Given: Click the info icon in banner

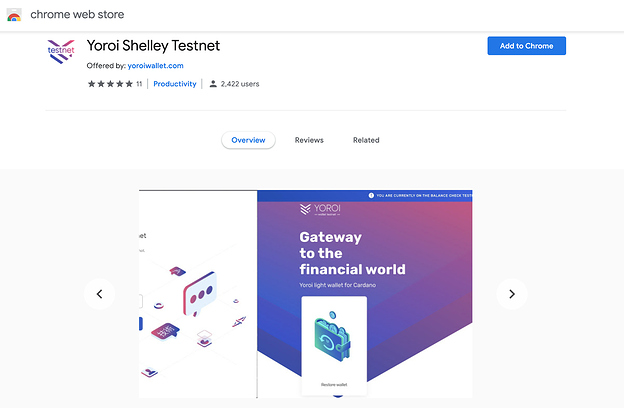Looking at the screenshot, I should [371, 195].
